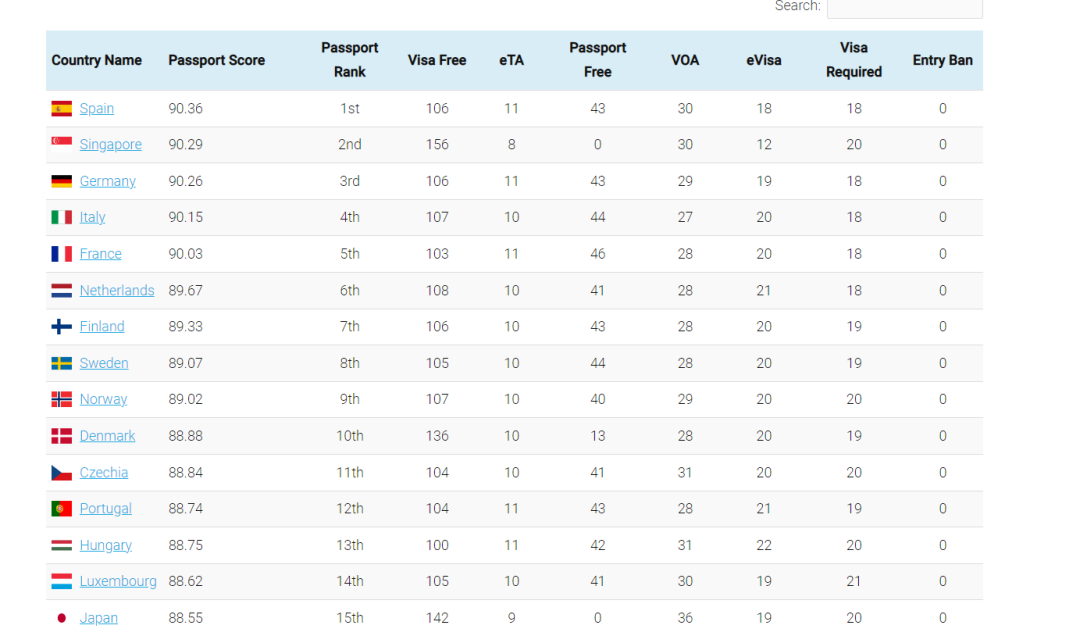Image resolution: width=1080 pixels, height=636 pixels.
Task: Click Japan's Visa Free value 142
Action: pos(437,618)
